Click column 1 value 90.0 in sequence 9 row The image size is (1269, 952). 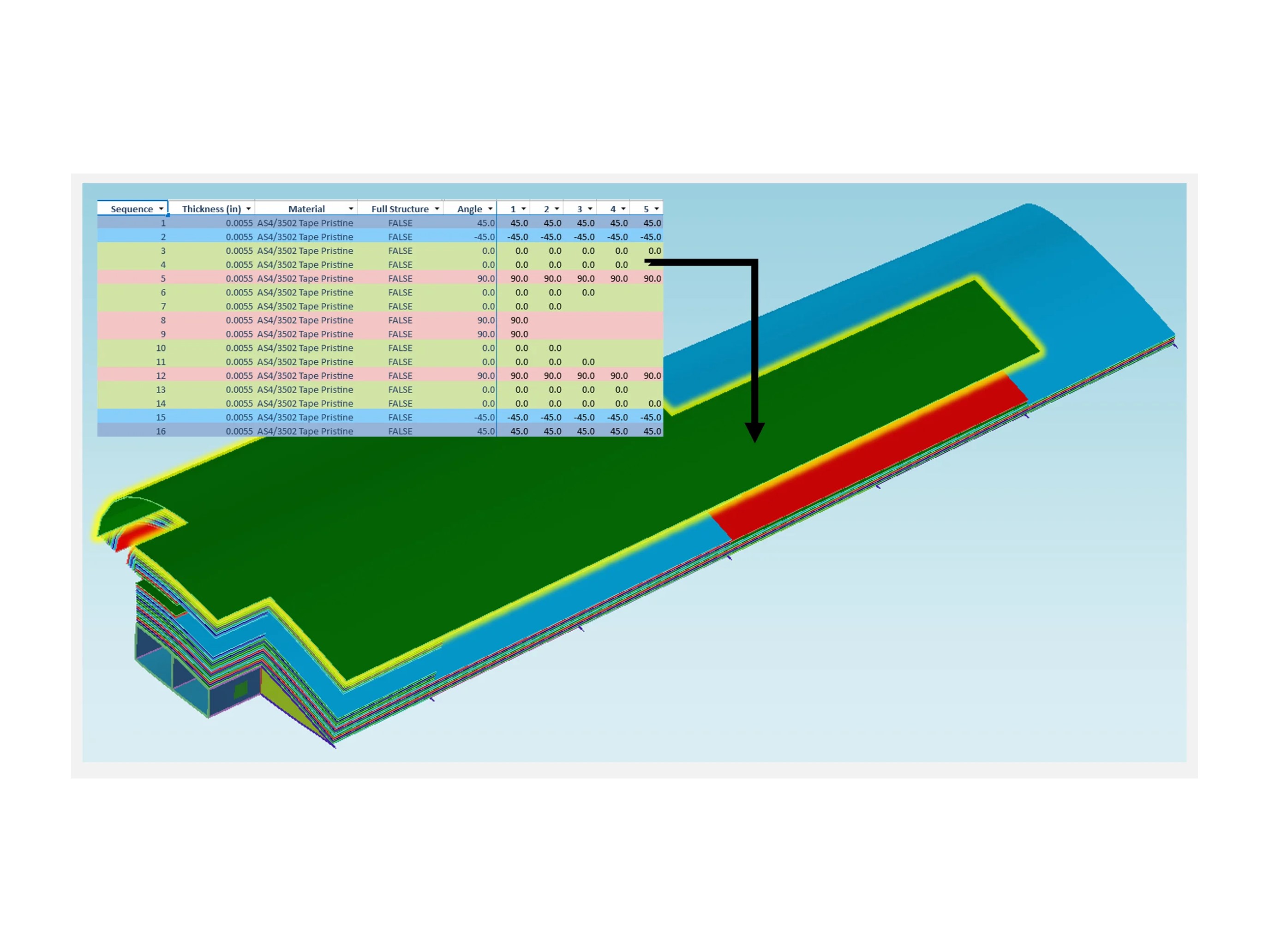pyautogui.click(x=519, y=334)
